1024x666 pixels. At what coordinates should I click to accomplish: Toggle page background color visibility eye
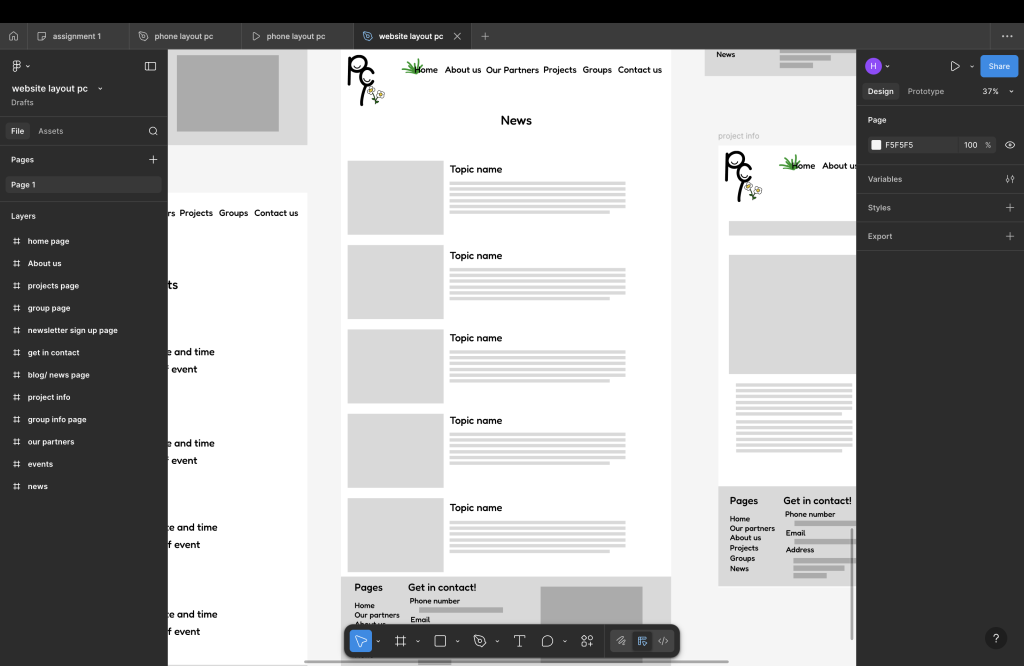[x=1009, y=145]
